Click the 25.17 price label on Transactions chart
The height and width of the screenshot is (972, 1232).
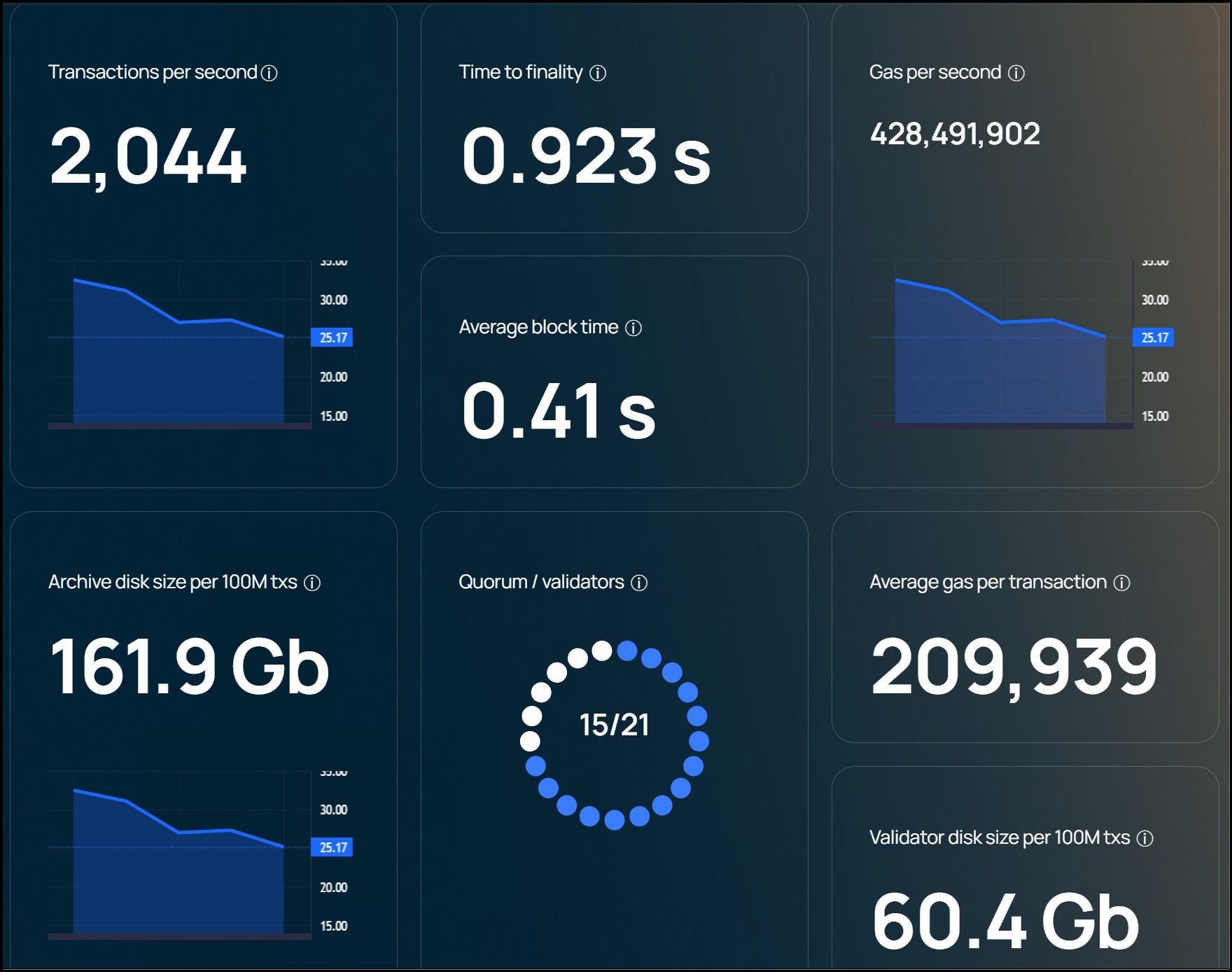coord(332,338)
